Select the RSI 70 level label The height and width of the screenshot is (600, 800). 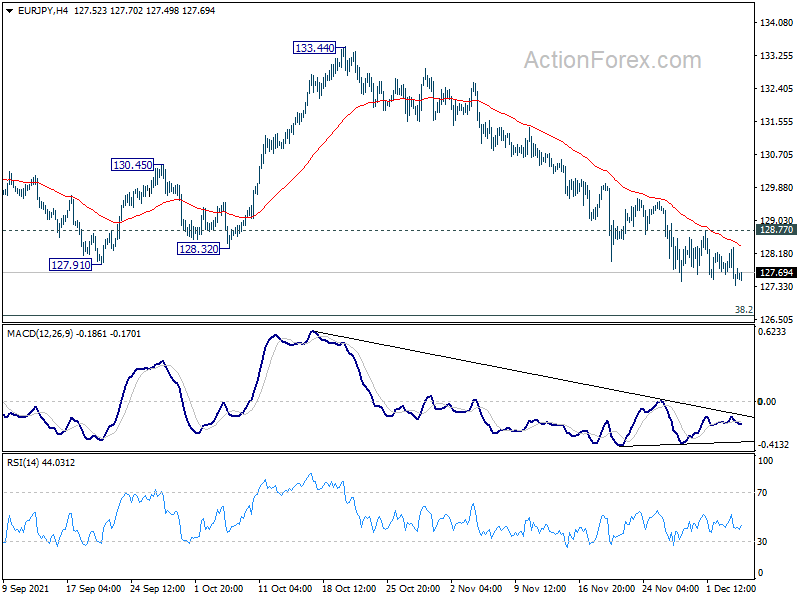click(762, 493)
